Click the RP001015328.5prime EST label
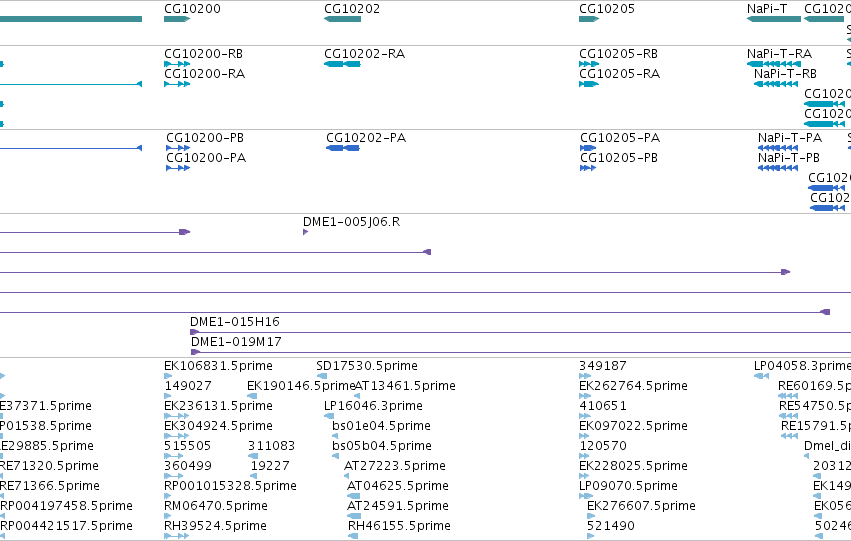 (230, 486)
